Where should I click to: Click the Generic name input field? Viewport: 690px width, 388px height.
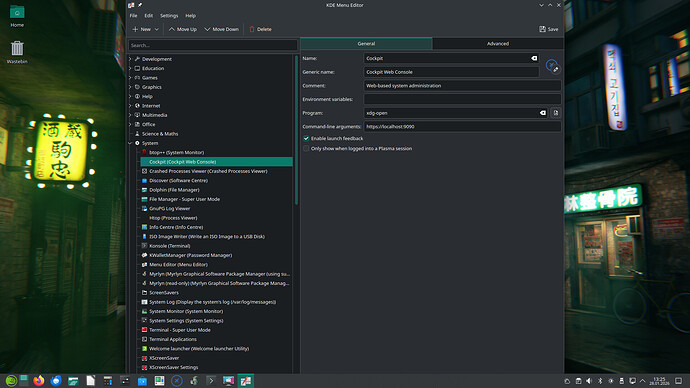coord(451,72)
